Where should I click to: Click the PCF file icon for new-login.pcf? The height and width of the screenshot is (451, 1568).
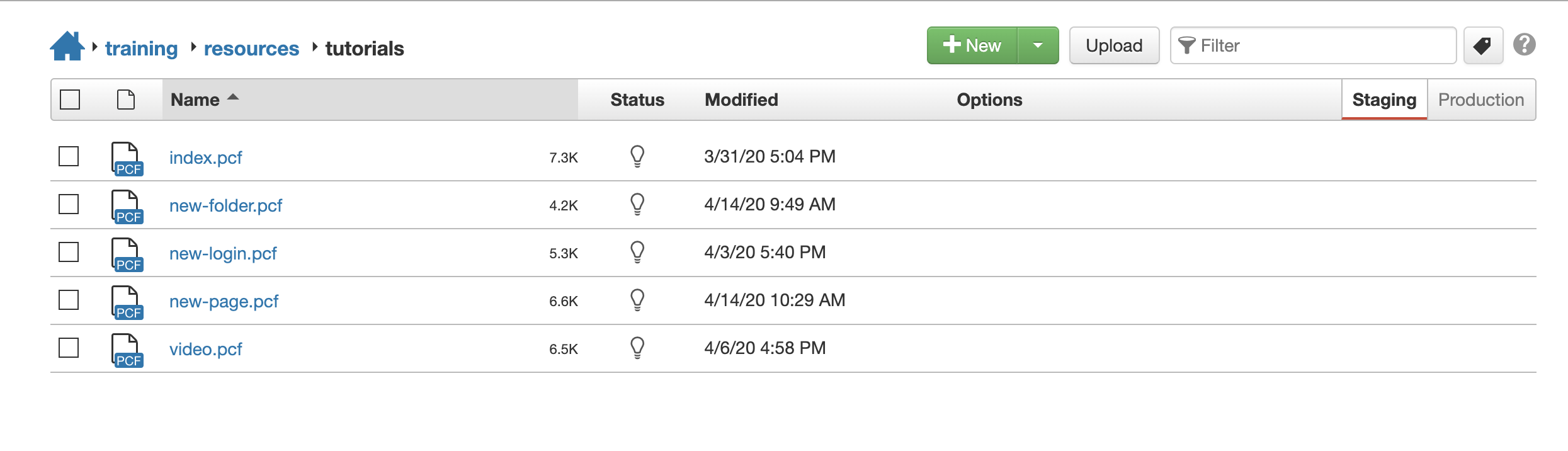[127, 254]
